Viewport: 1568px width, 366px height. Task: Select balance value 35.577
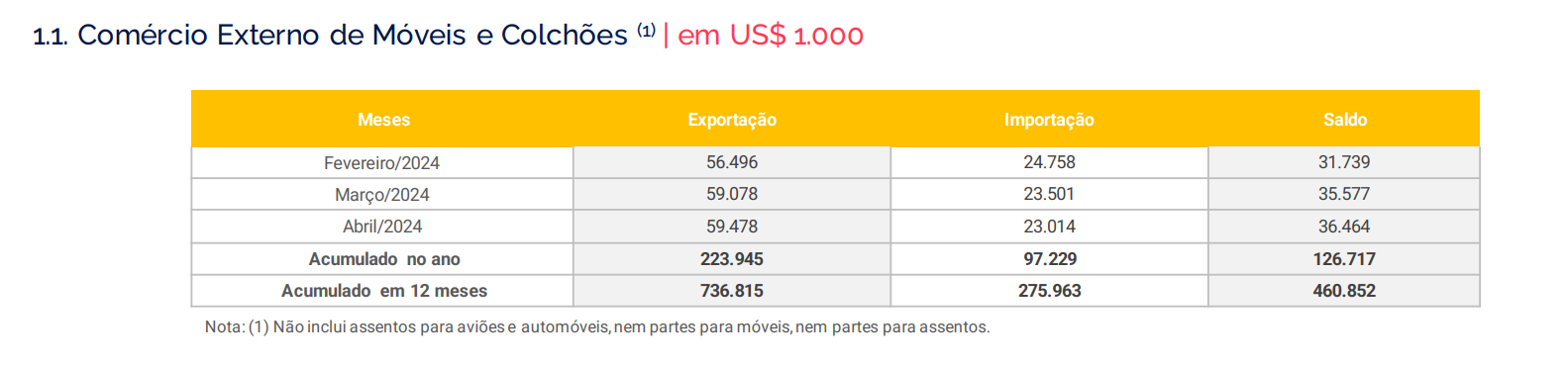click(x=1344, y=194)
